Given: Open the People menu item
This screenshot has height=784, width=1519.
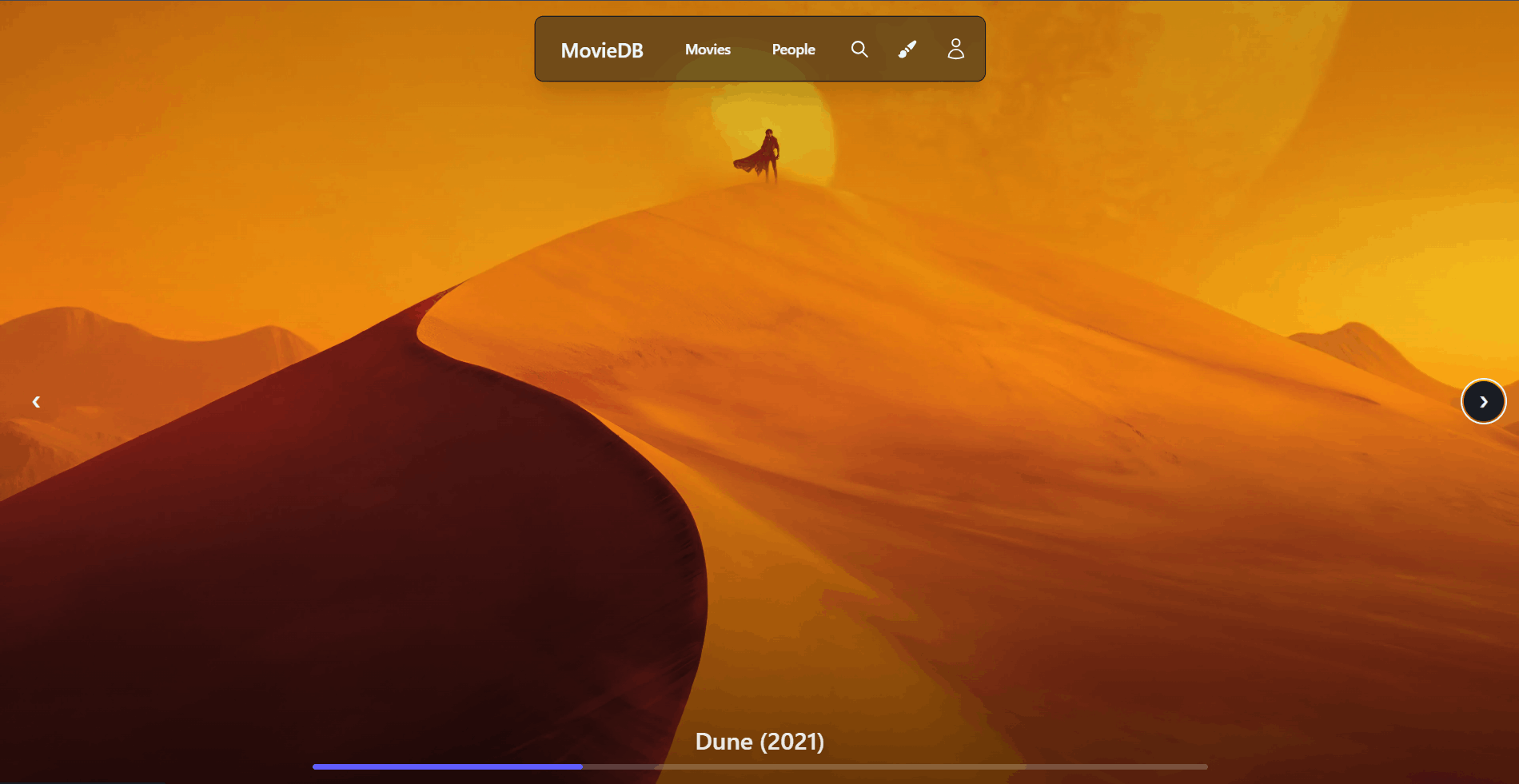Looking at the screenshot, I should (793, 50).
